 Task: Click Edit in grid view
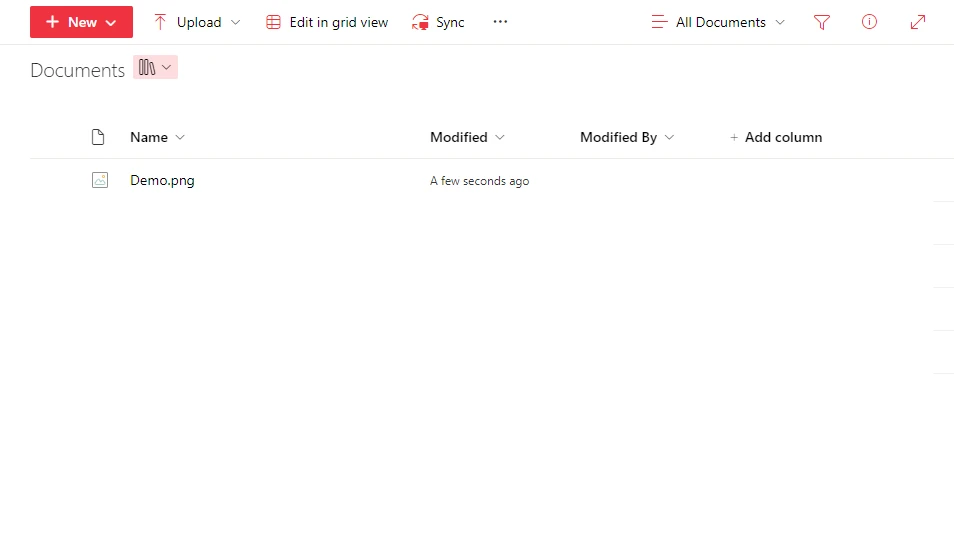tap(327, 22)
